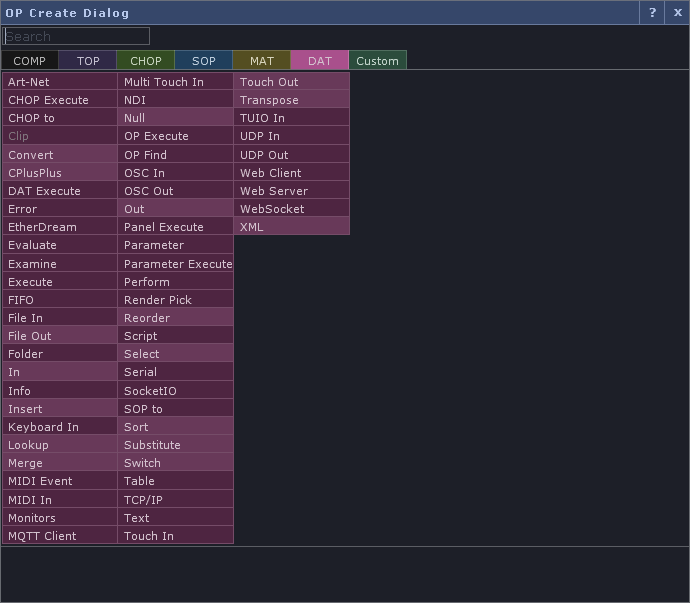Viewport: 690px width, 603px height.
Task: Choose the Info DAT
Action: [60, 391]
